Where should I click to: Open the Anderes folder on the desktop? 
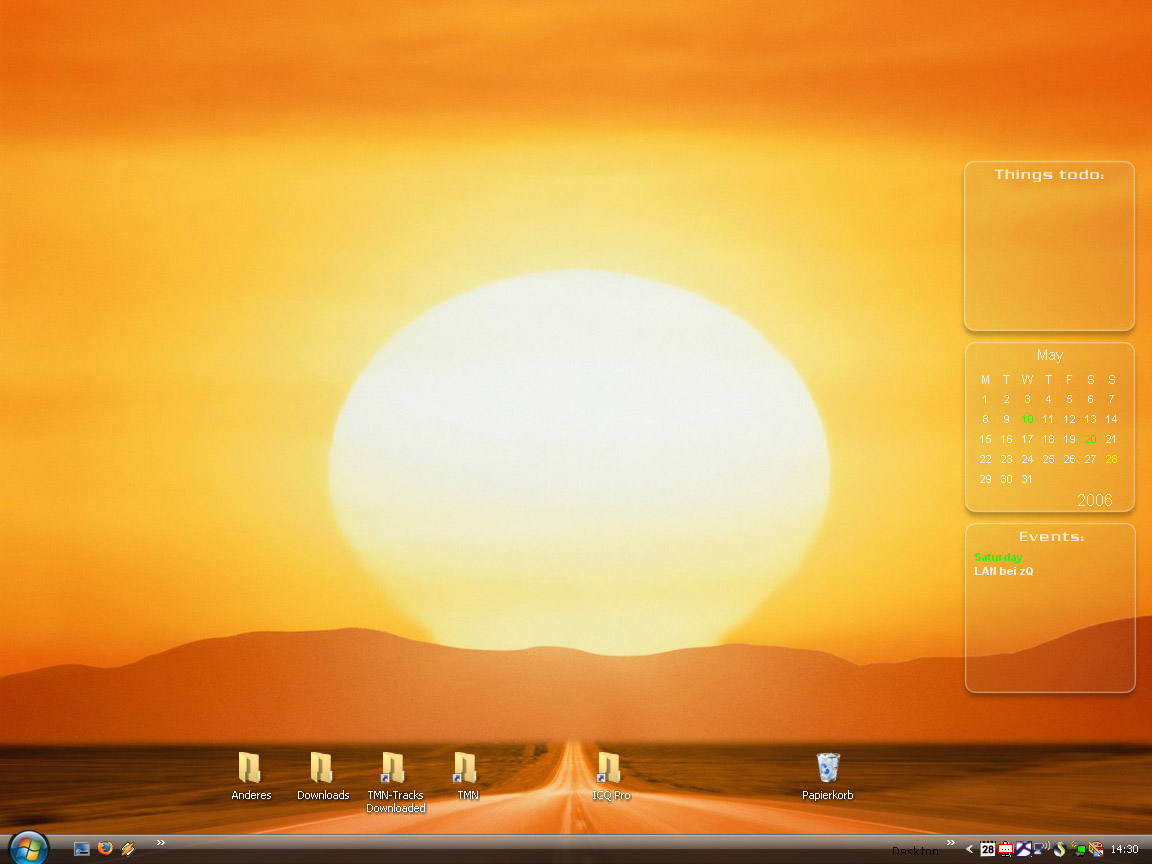pos(250,769)
